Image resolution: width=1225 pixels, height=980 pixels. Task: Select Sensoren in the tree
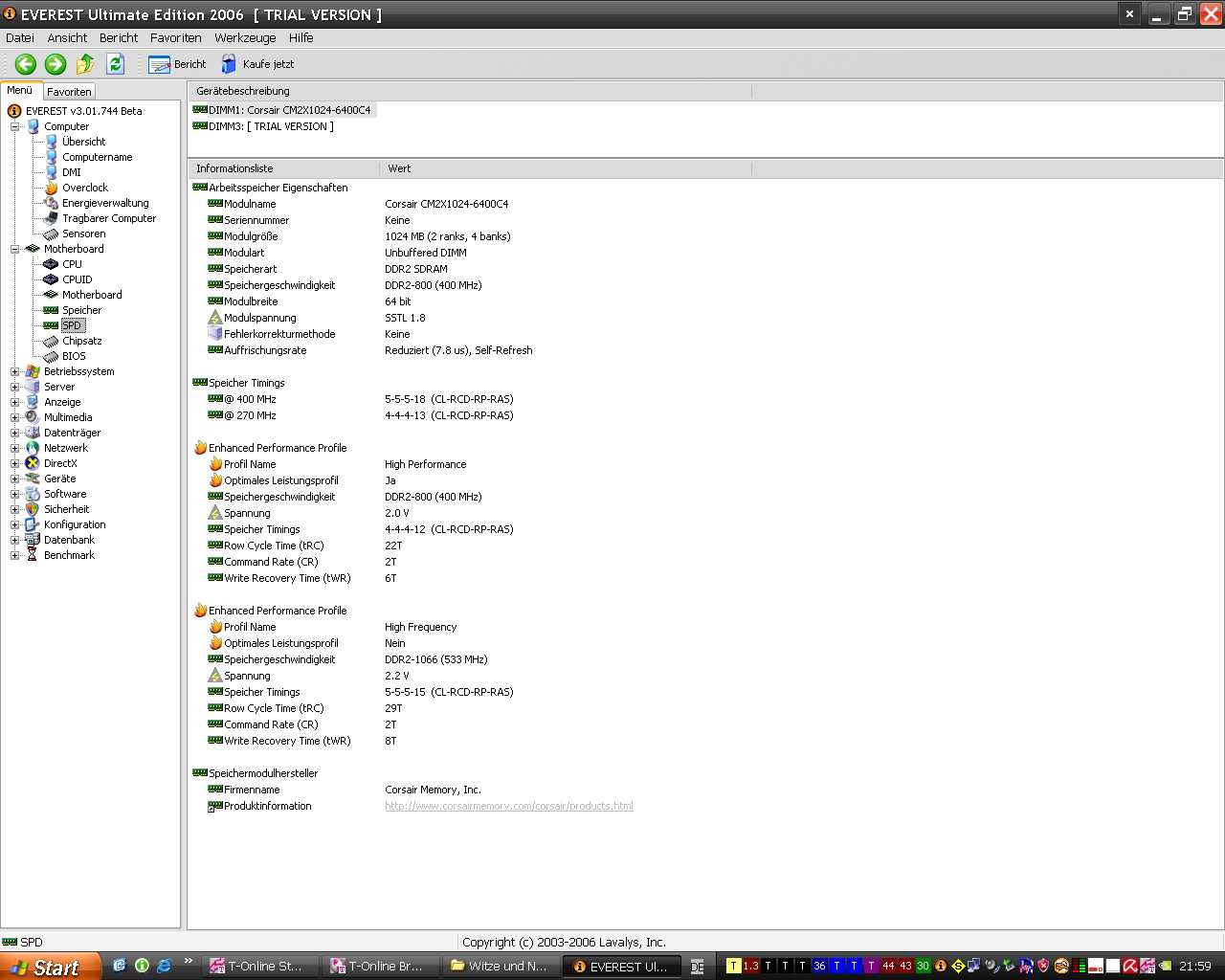[x=83, y=234]
